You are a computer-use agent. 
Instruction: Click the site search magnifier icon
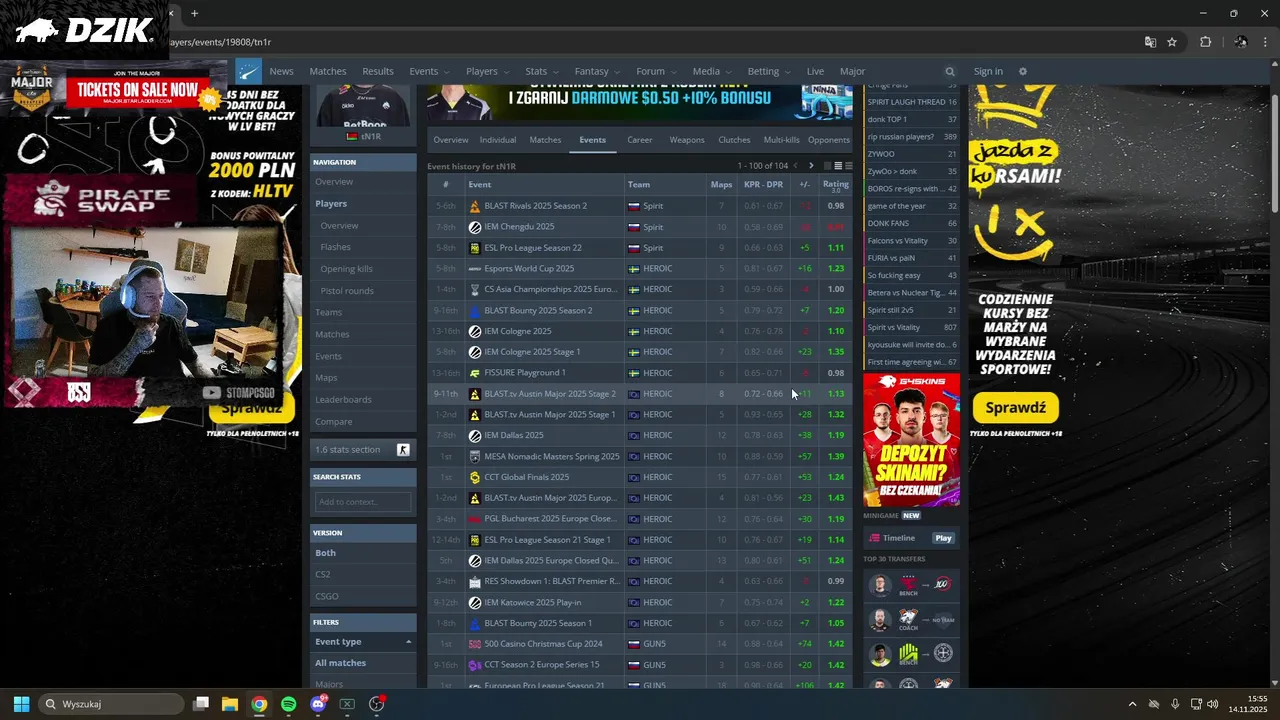[x=950, y=72]
